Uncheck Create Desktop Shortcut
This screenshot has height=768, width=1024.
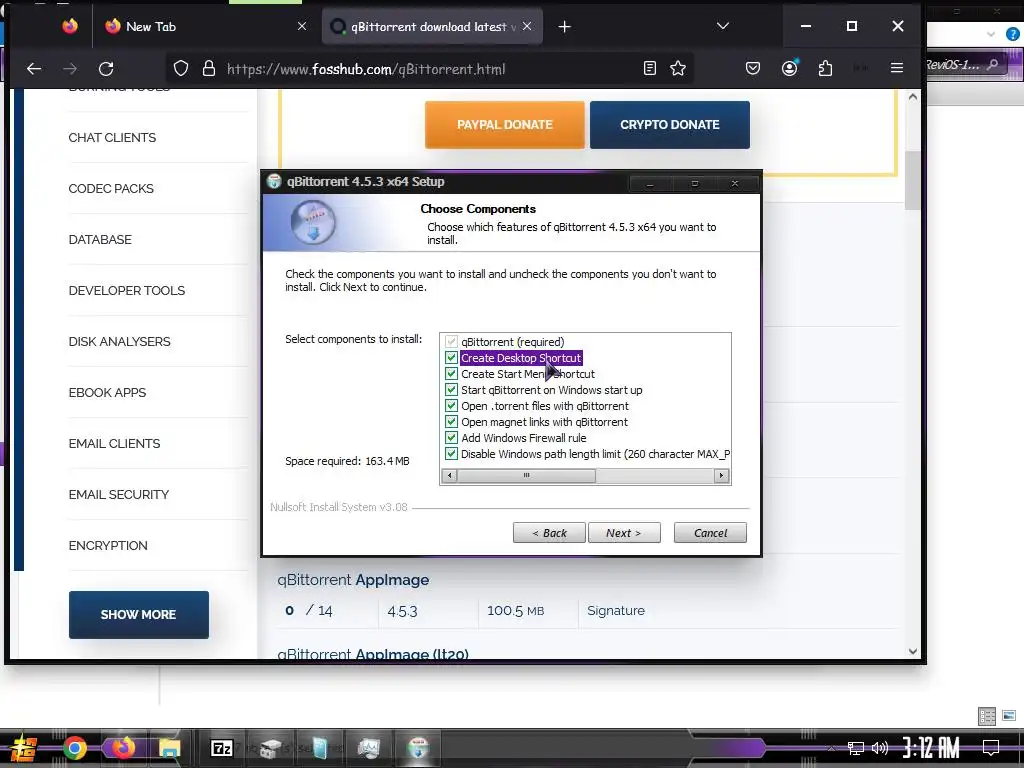click(451, 358)
